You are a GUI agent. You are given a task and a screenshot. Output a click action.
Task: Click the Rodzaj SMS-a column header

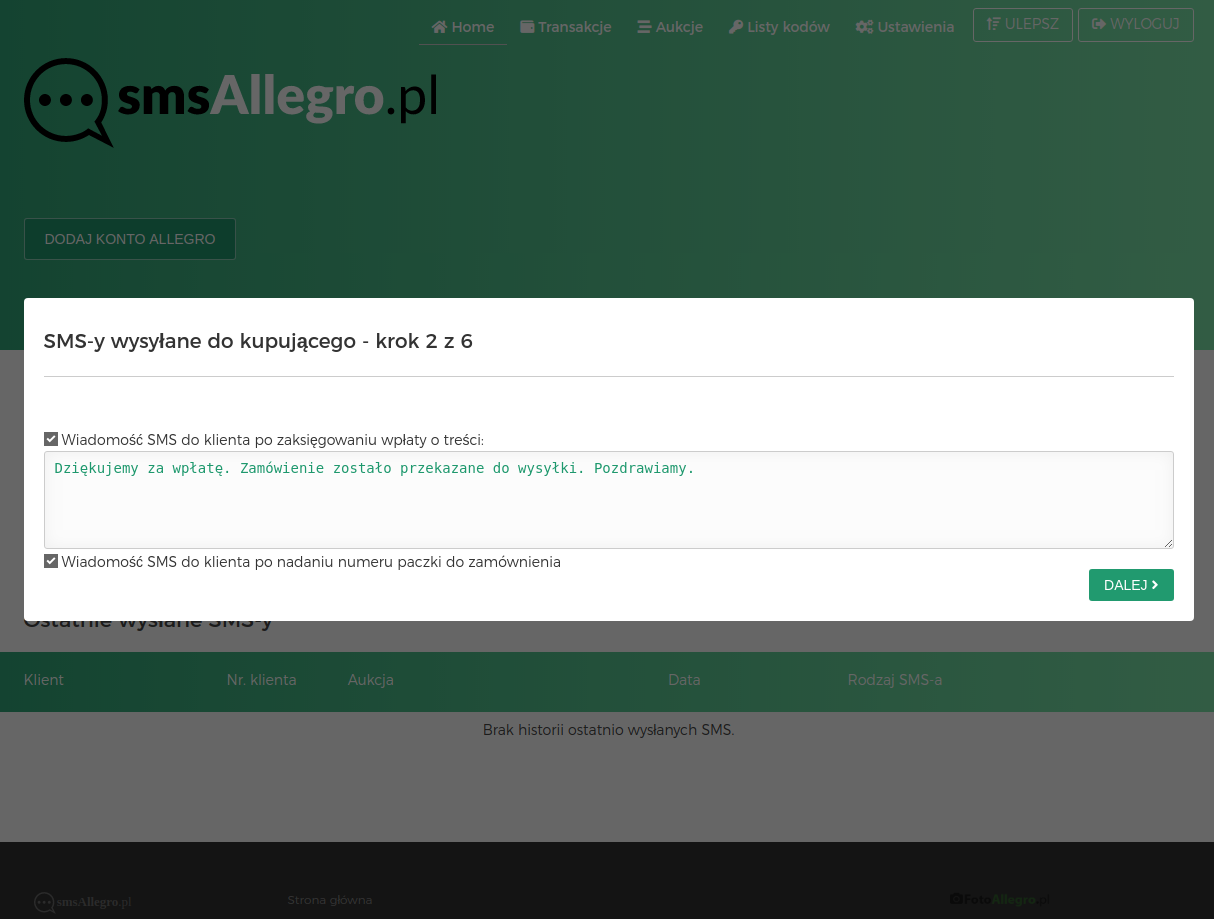pos(895,680)
